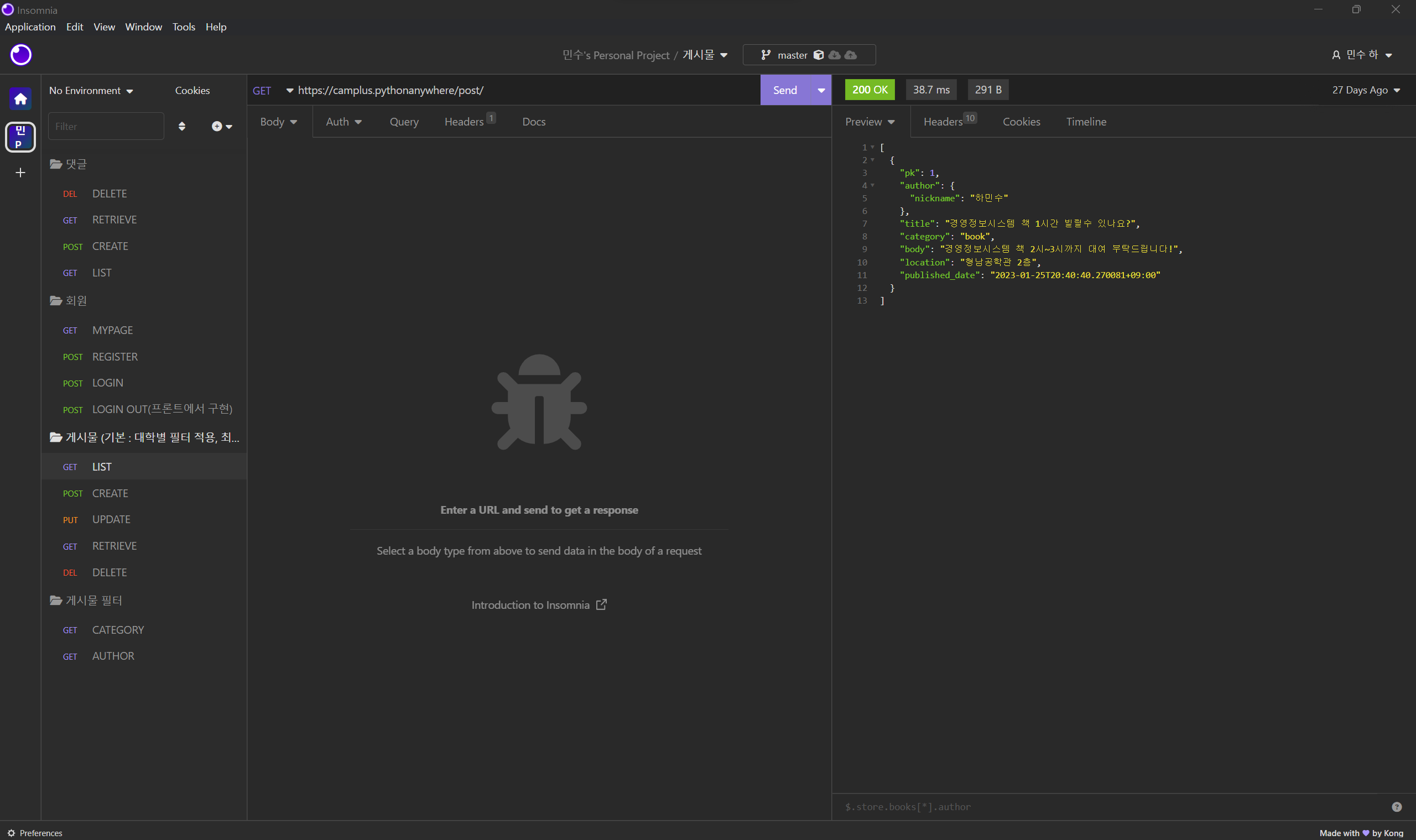Open the Tools menu

184,27
